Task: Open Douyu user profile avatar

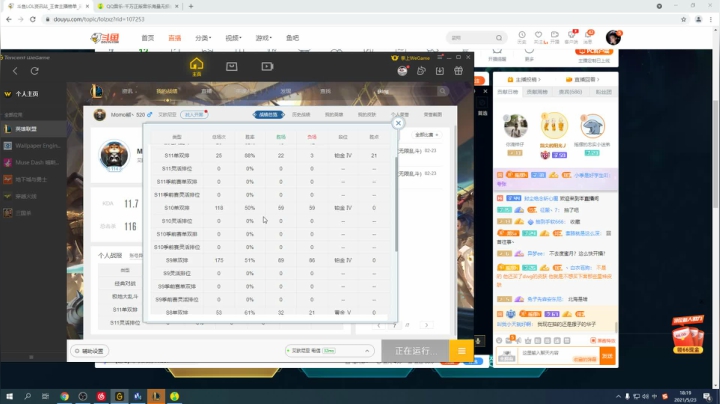Action: 613,38
